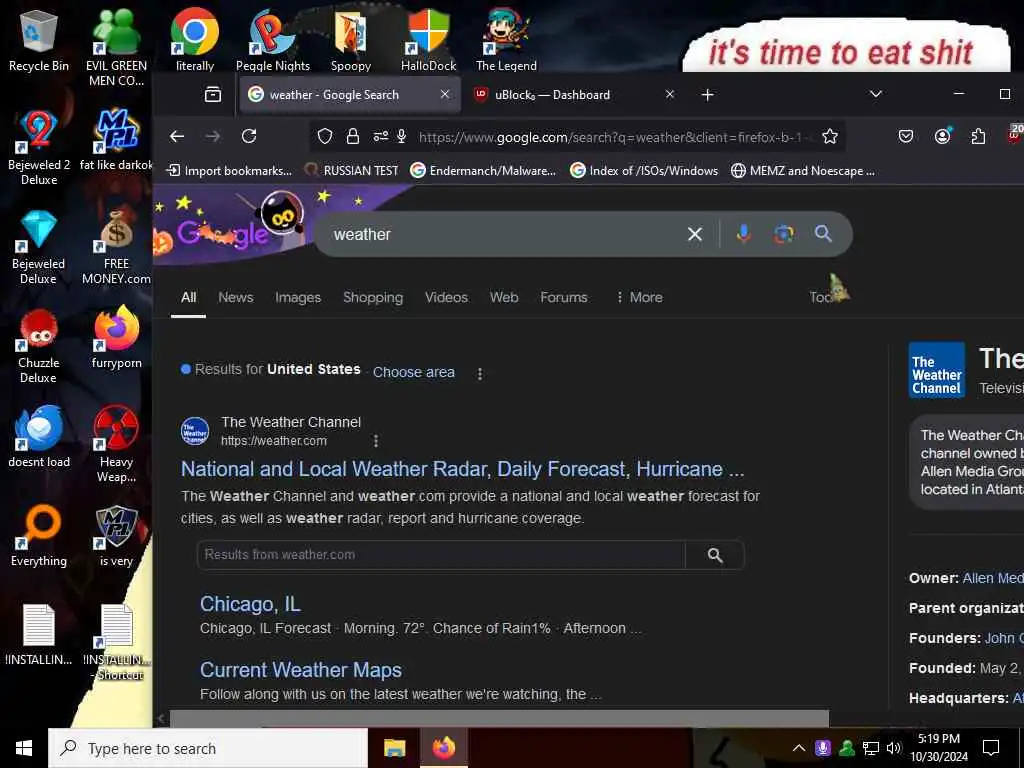Image resolution: width=1024 pixels, height=768 pixels.
Task: Open National and Local Weather Radar result
Action: (x=462, y=469)
